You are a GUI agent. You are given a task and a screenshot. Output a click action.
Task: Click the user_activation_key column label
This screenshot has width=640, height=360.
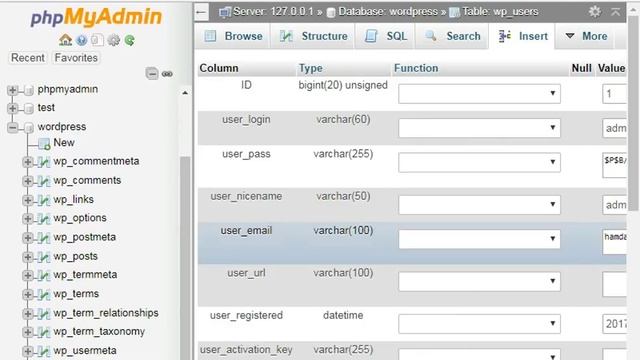click(246, 350)
